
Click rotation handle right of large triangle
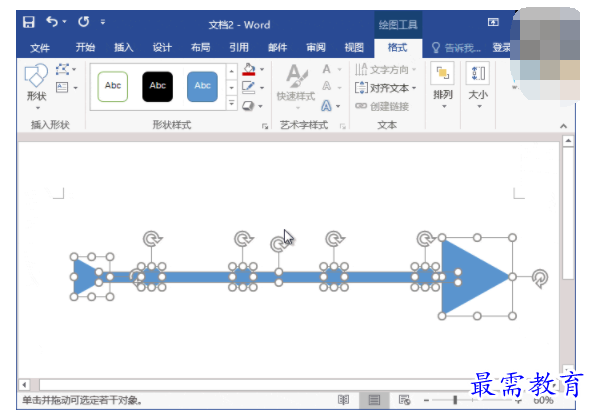540,277
